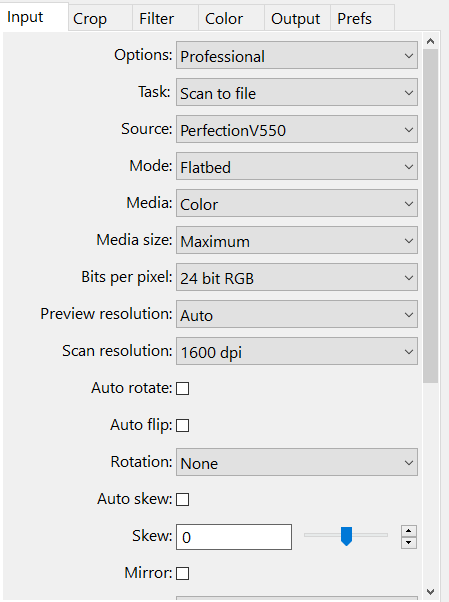Increase Skew with the up stepper arrow
This screenshot has width=449, height=602.
409,531
